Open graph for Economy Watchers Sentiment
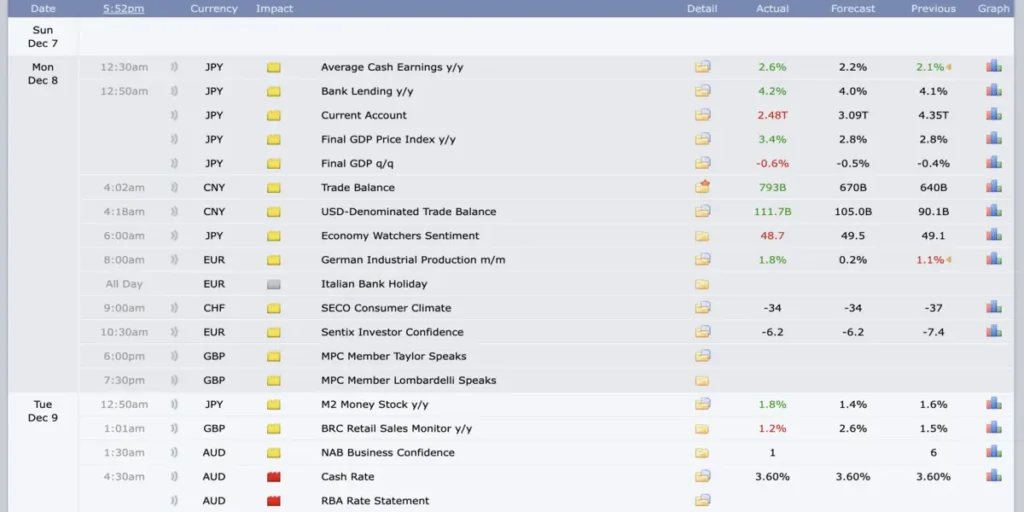Viewport: 1024px width, 512px height. [993, 236]
